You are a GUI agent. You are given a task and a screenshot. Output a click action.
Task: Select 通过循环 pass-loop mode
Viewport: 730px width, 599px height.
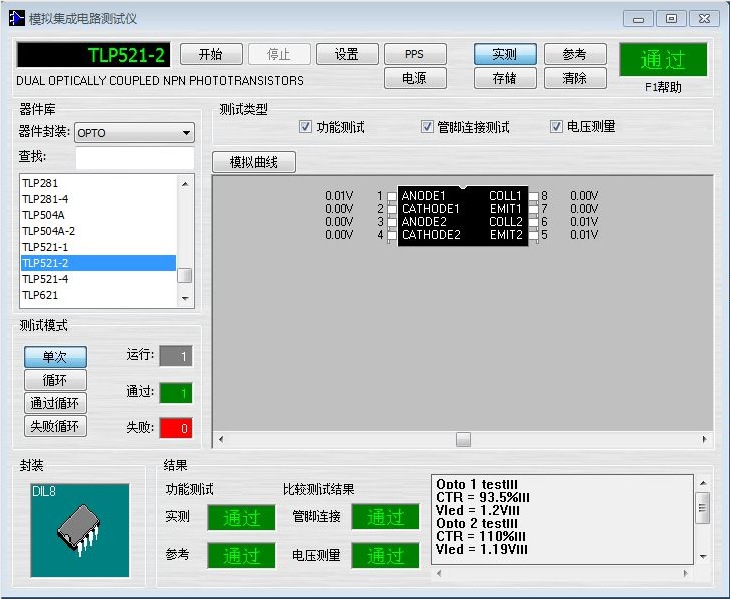click(x=55, y=403)
